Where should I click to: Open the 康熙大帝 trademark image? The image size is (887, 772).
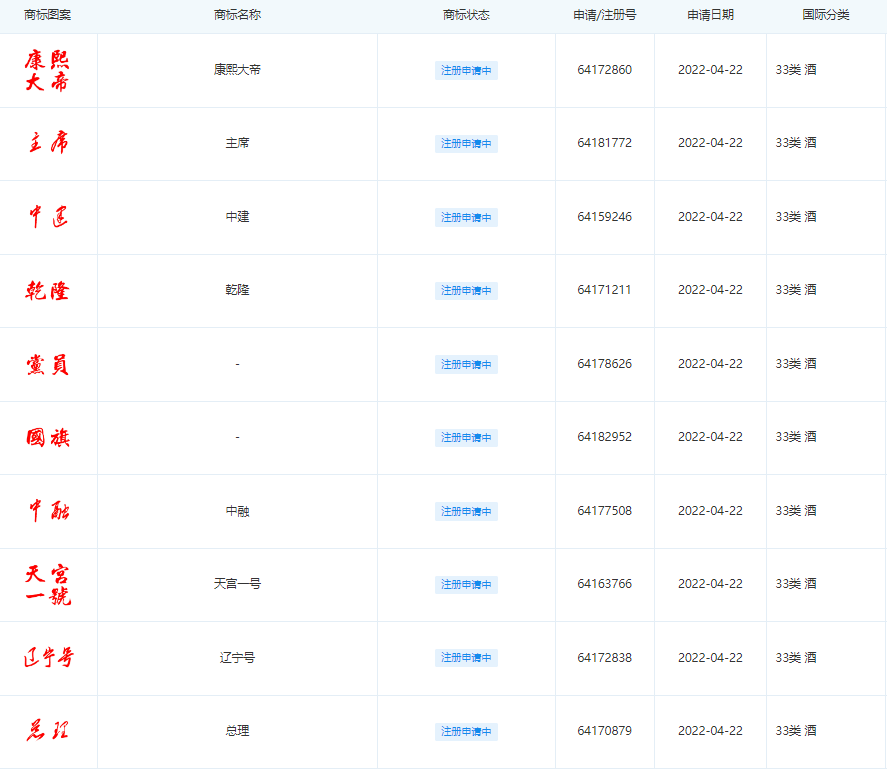(x=48, y=71)
